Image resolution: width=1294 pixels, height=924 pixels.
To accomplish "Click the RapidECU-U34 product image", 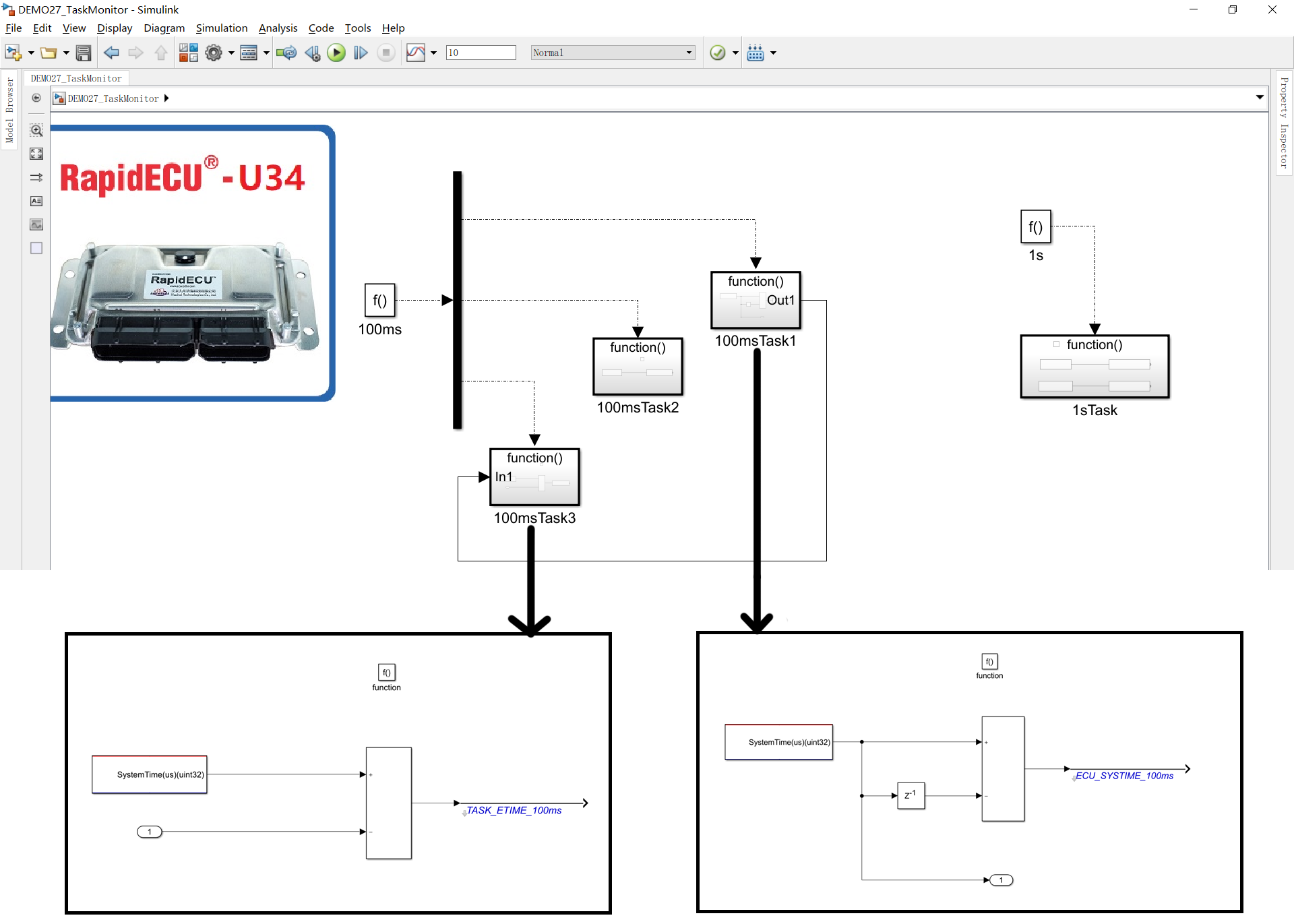I will (x=191, y=264).
